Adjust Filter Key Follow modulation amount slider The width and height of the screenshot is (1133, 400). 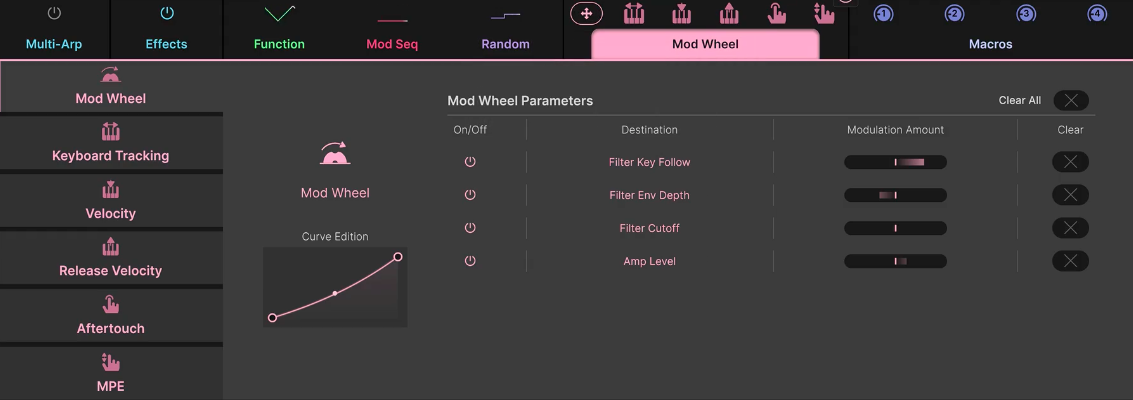tap(895, 162)
